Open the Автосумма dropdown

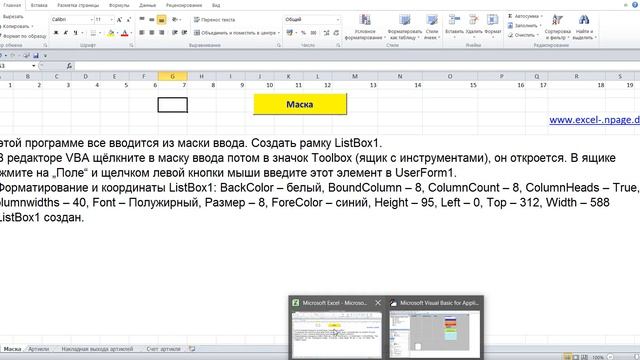pos(542,16)
